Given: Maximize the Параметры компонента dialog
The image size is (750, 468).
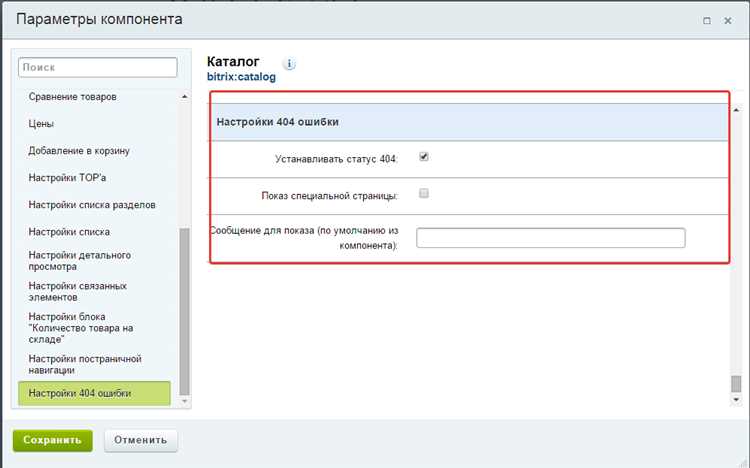Looking at the screenshot, I should tap(706, 21).
